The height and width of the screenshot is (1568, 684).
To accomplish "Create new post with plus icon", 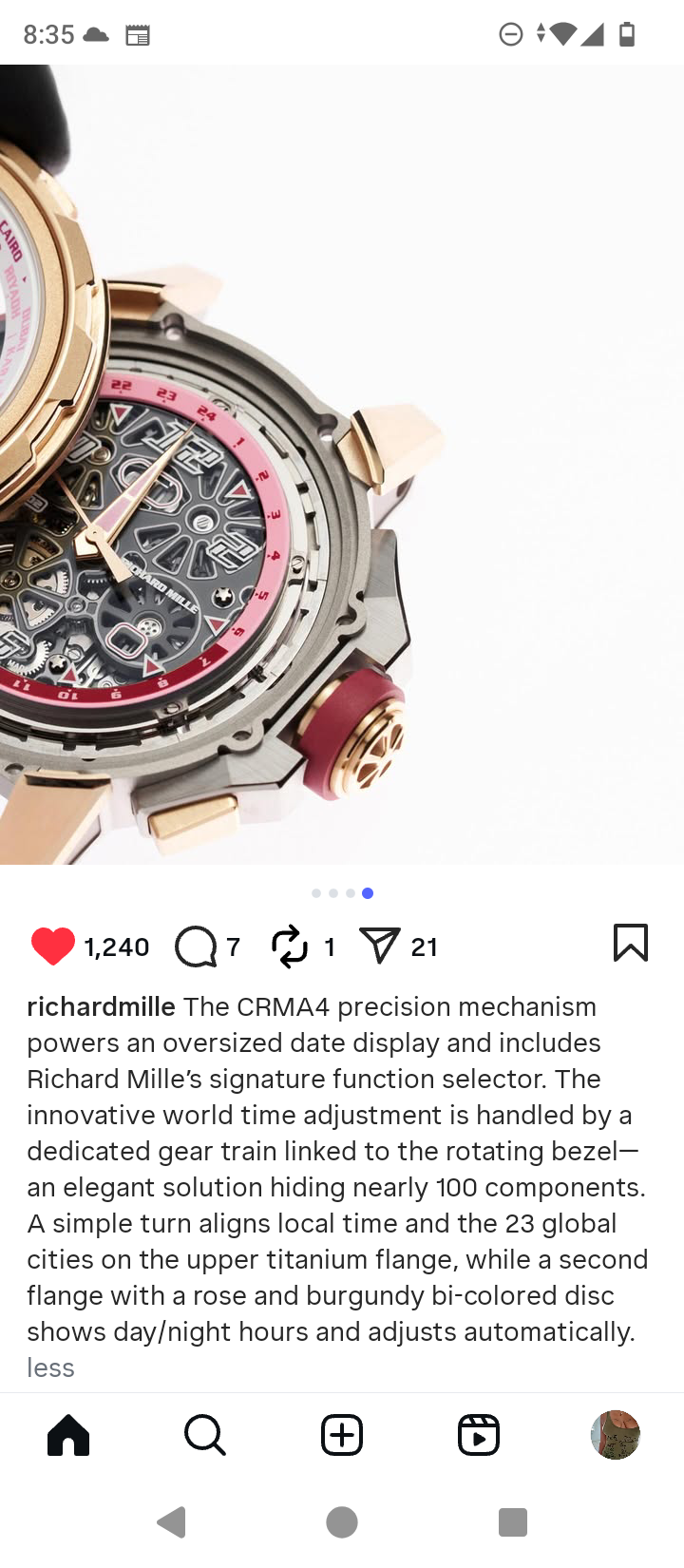I will click(342, 1435).
